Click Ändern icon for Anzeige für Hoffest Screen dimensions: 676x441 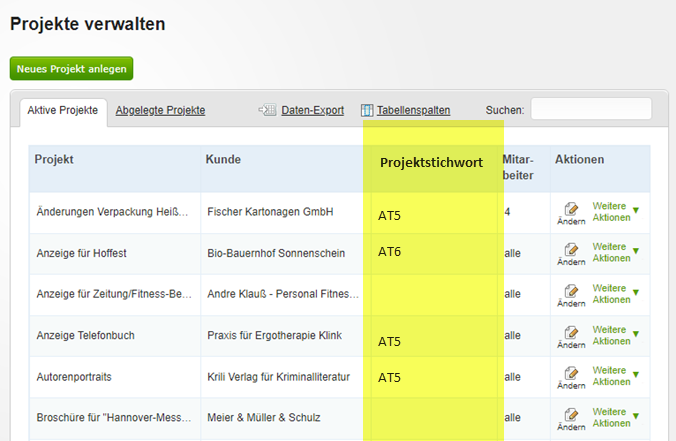571,254
